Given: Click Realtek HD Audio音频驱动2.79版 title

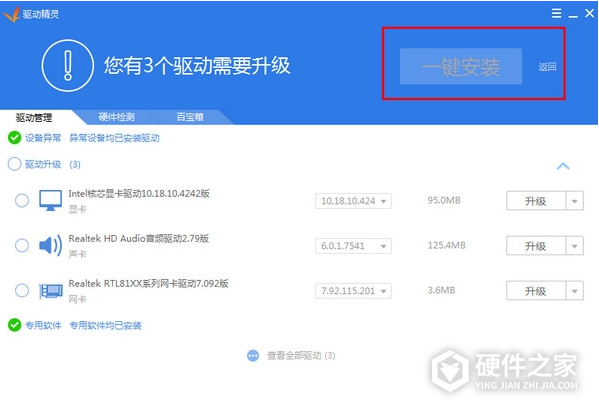Looking at the screenshot, I should point(139,238).
